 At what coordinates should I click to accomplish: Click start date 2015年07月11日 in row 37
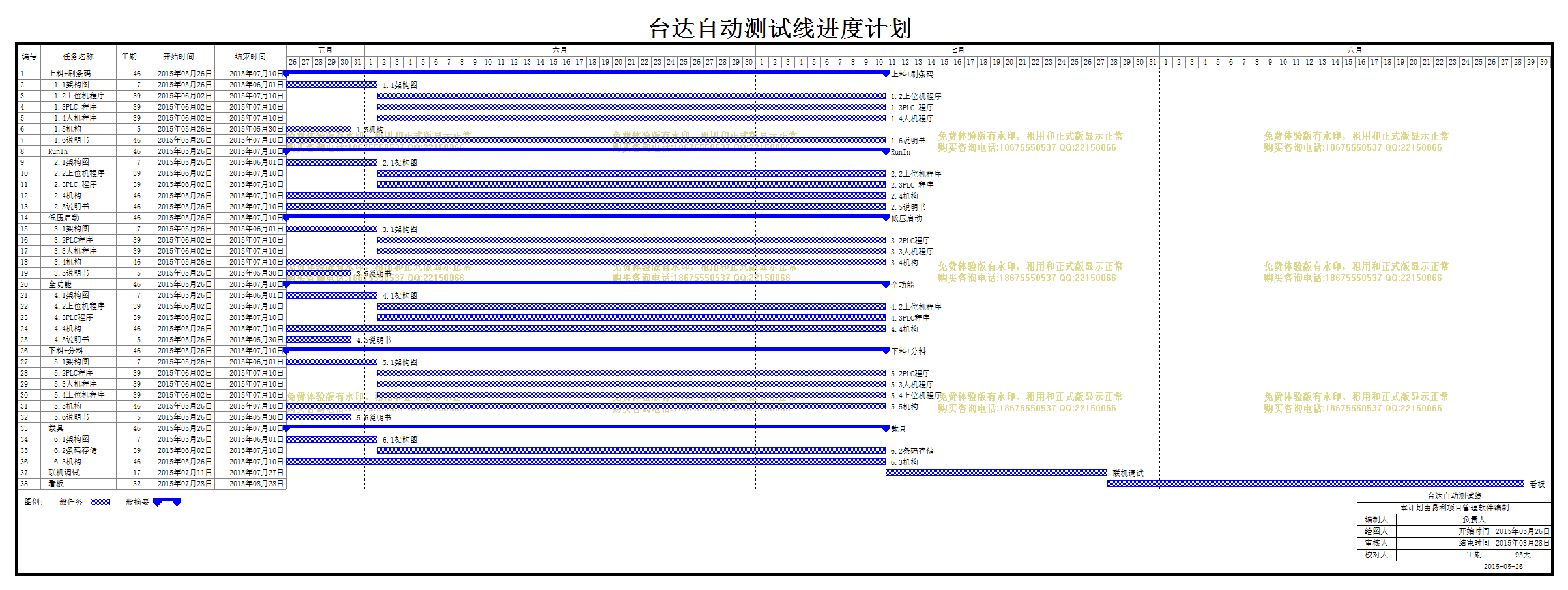point(185,473)
